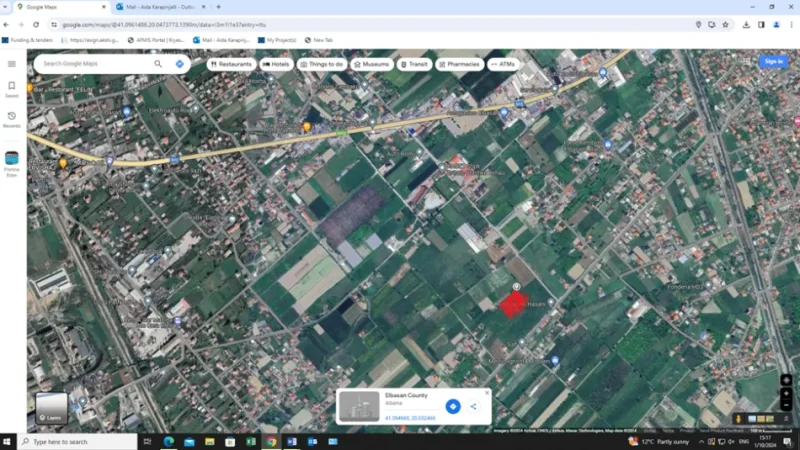Select the Pharmacies category chip
The width and height of the screenshot is (800, 450).
point(459,64)
